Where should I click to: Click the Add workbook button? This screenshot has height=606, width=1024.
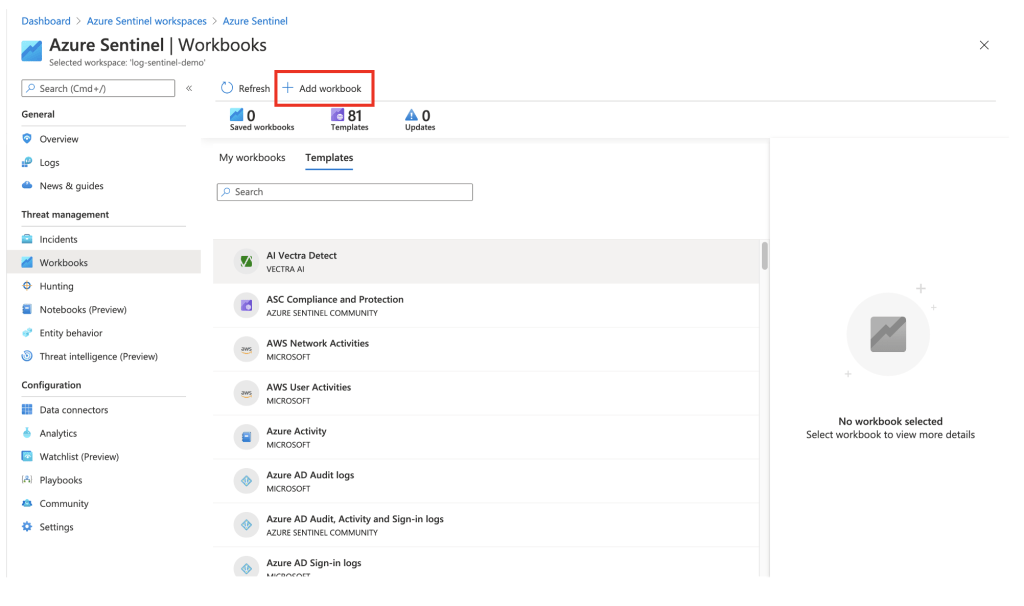[323, 89]
